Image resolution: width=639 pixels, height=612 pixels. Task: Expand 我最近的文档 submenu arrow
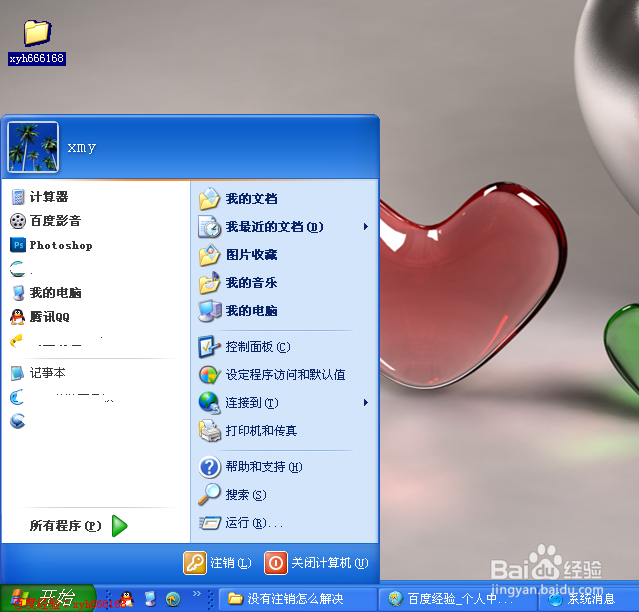coord(366,227)
